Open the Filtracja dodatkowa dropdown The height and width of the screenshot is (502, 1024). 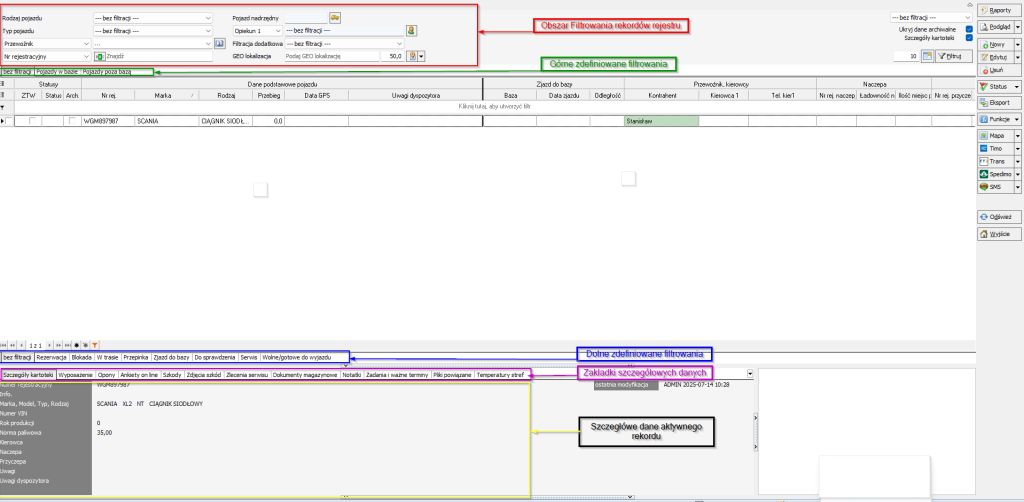(399, 44)
